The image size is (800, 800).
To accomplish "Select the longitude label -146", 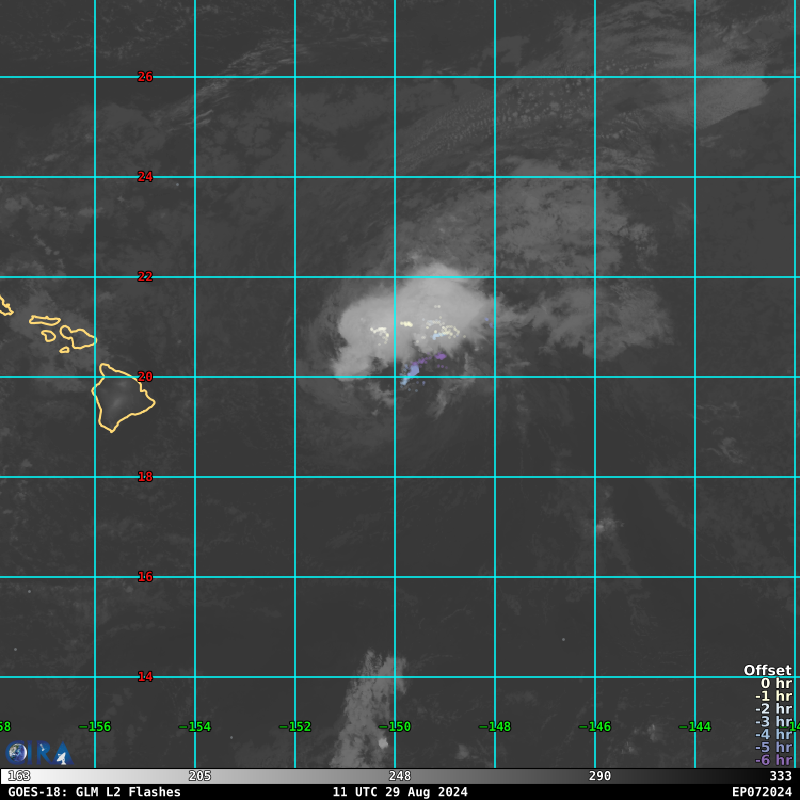I will pyautogui.click(x=595, y=727).
